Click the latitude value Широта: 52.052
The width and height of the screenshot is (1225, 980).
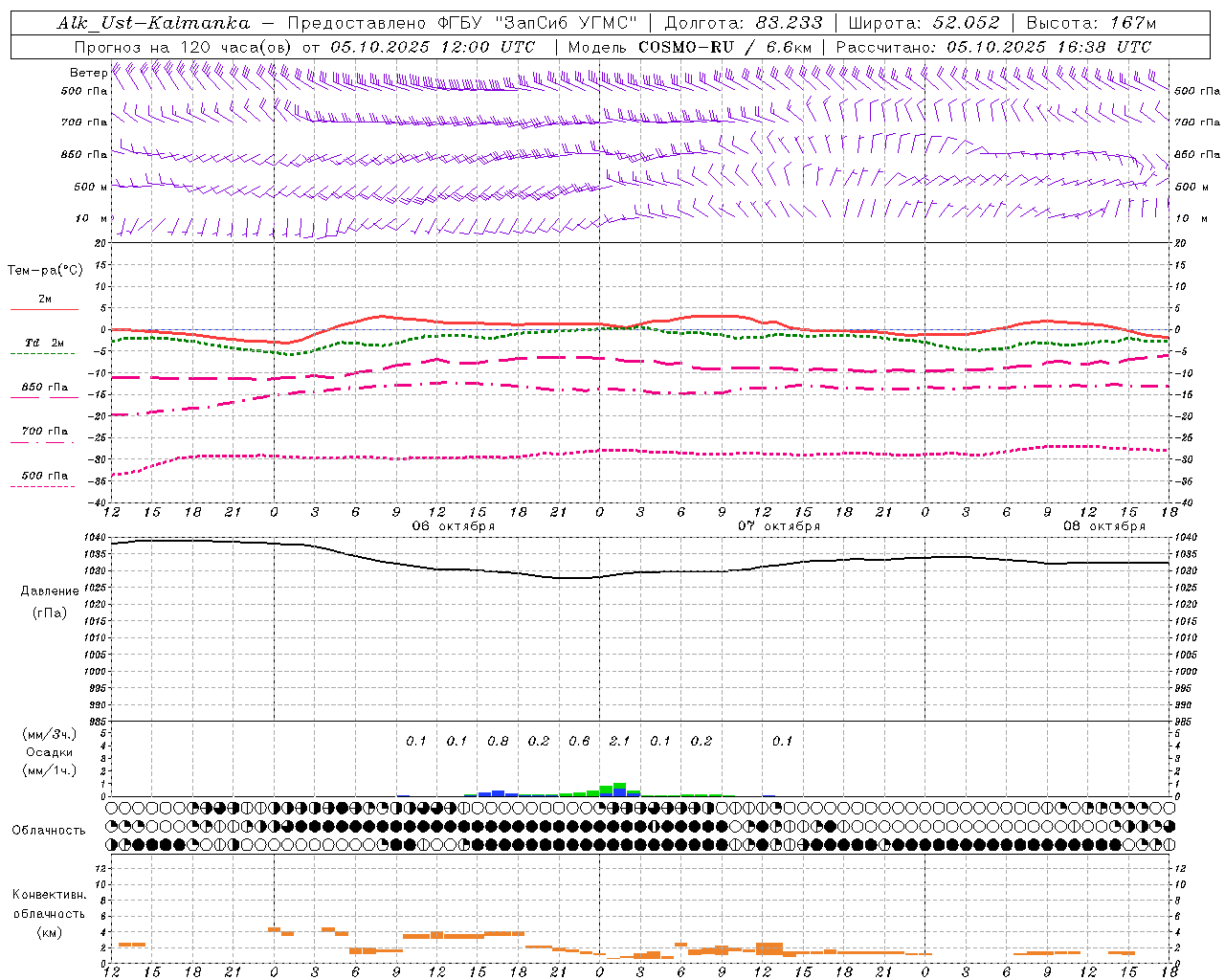(x=924, y=23)
